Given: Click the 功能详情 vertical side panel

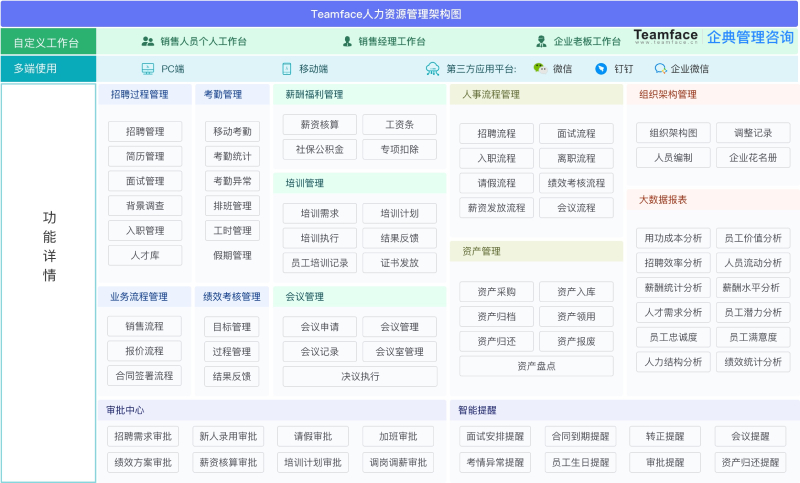Looking at the screenshot, I should point(48,247).
